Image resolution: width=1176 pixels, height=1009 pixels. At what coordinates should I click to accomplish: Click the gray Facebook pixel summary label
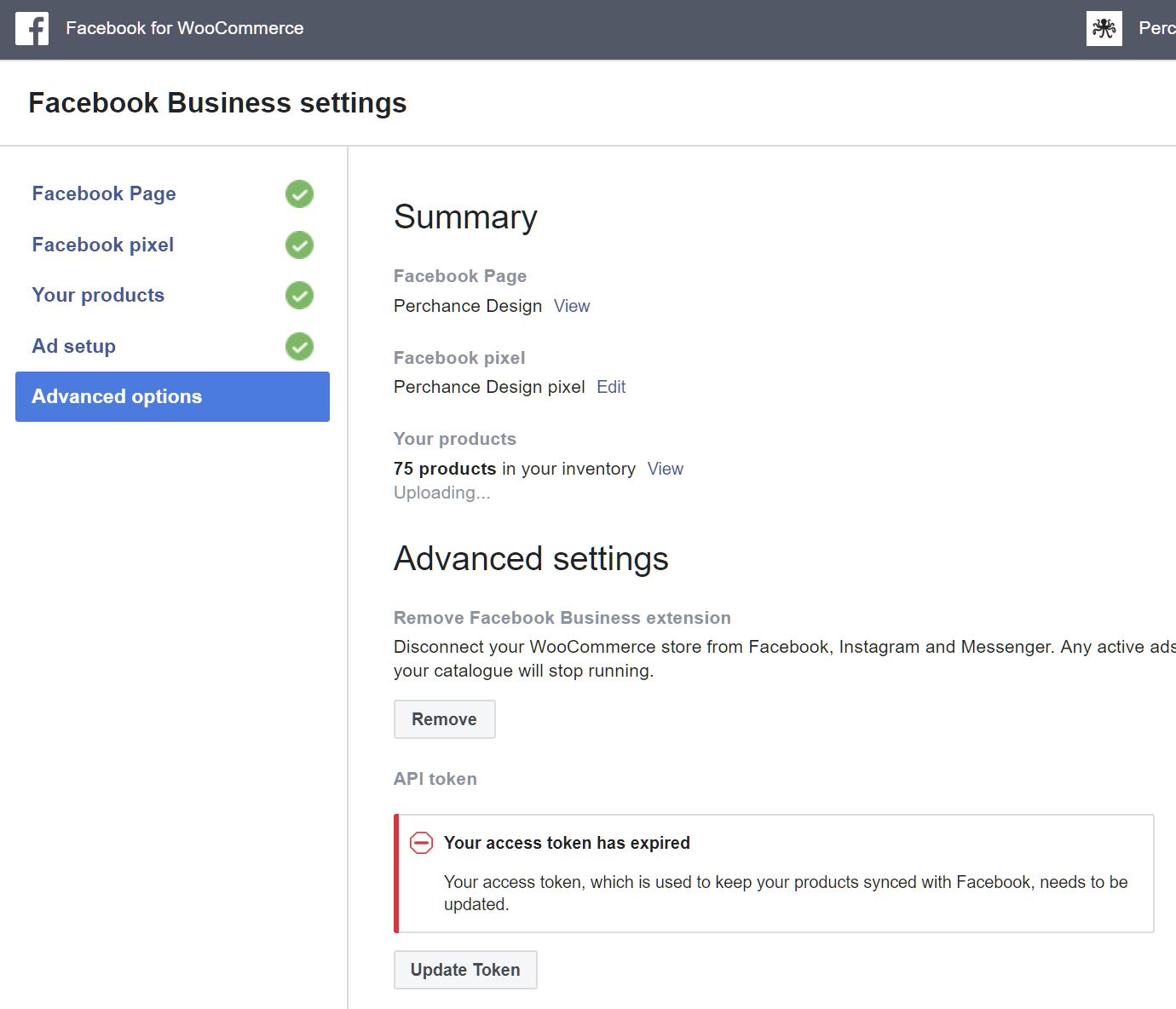[459, 358]
